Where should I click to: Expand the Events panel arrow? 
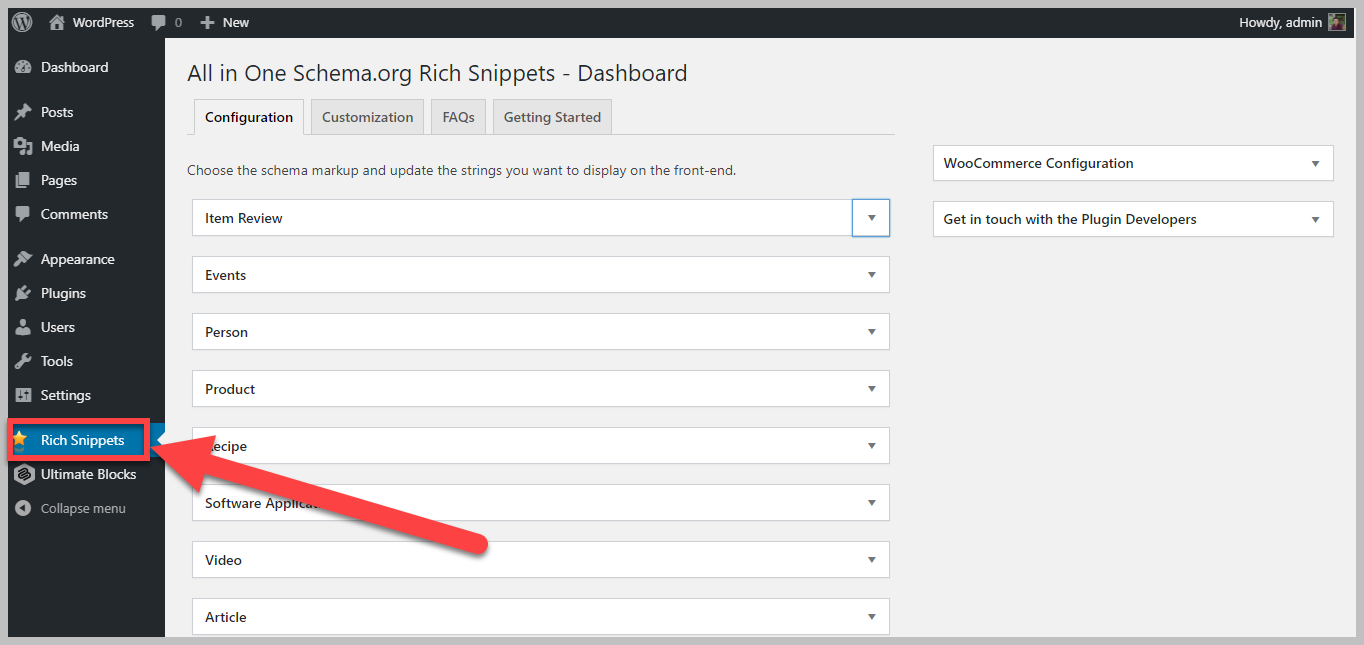coord(871,274)
